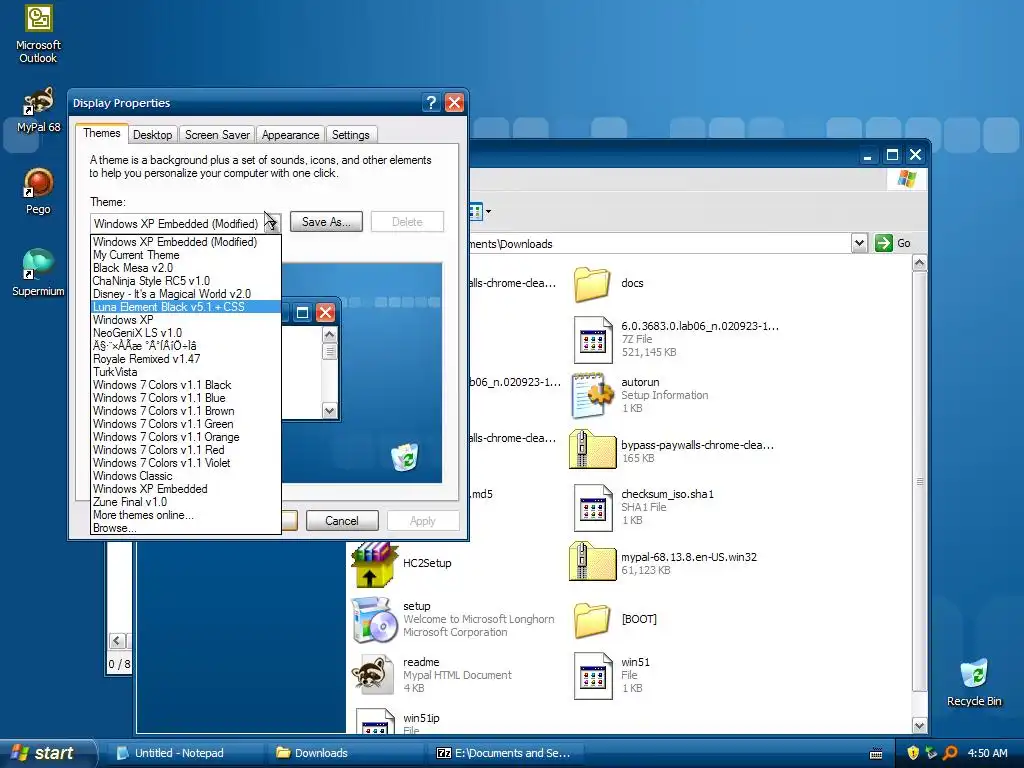Select the readme Mypal HTML icon
This screenshot has width=1024, height=768.
point(374,675)
